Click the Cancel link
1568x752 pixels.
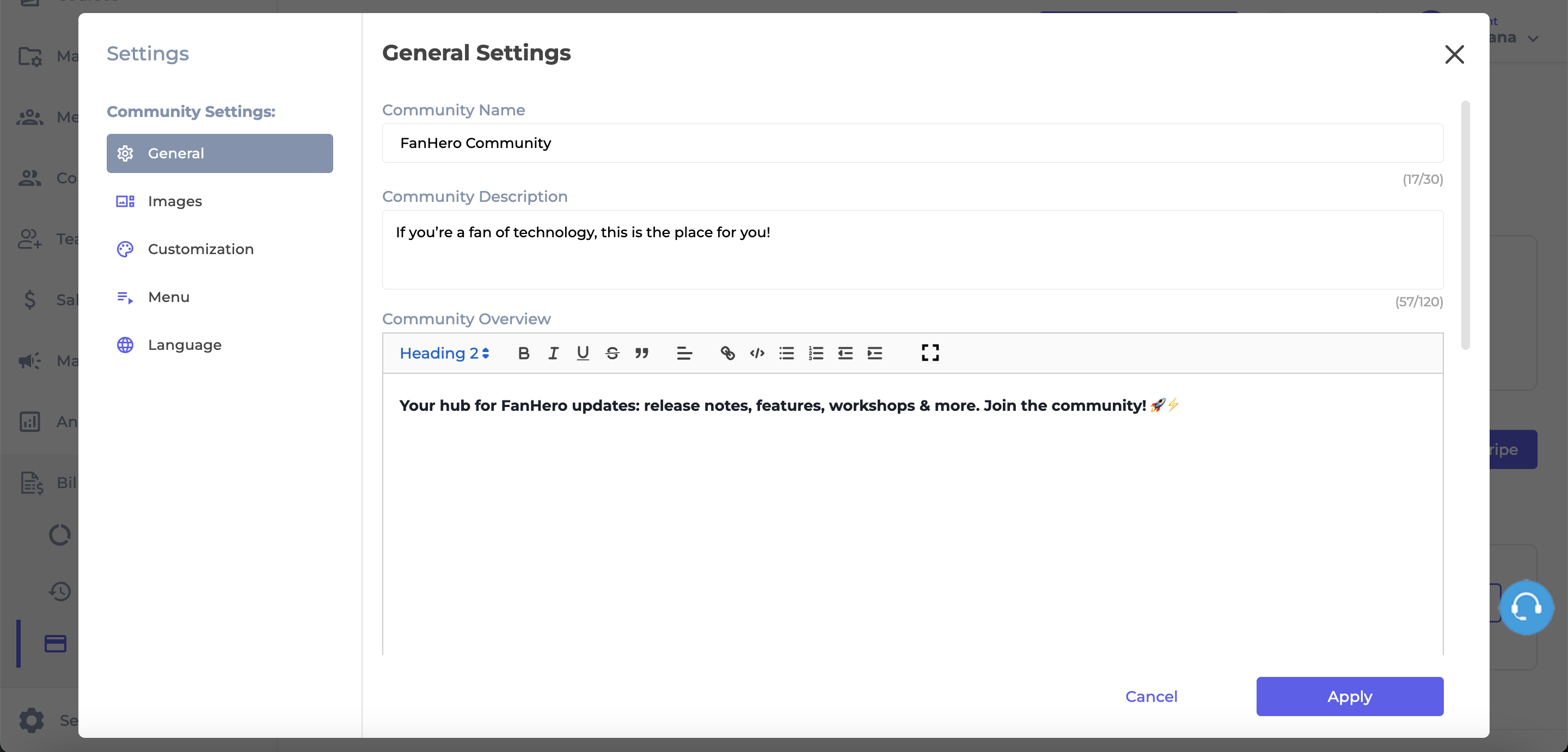click(x=1151, y=696)
